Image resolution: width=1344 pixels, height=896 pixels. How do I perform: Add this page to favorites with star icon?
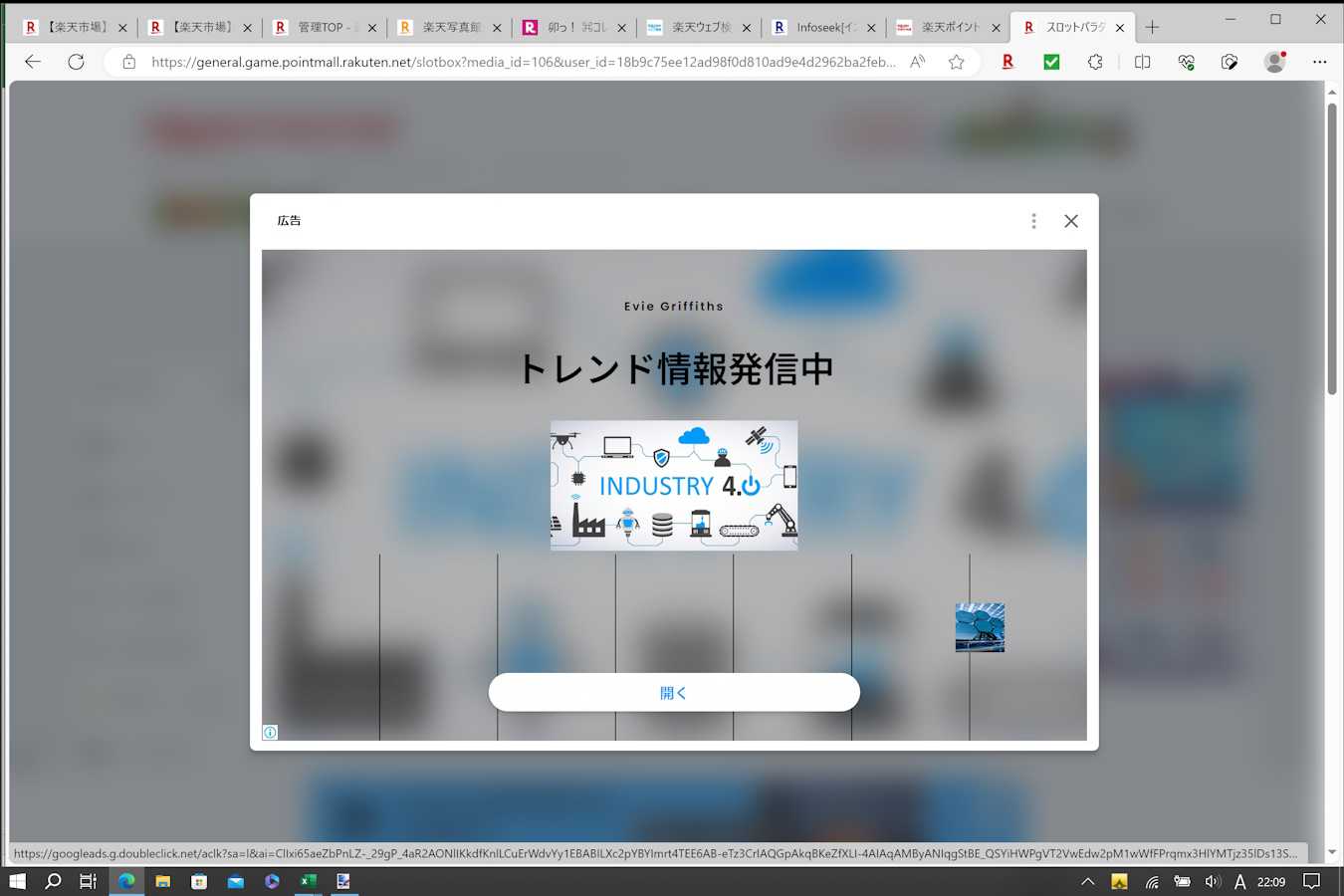tap(956, 62)
